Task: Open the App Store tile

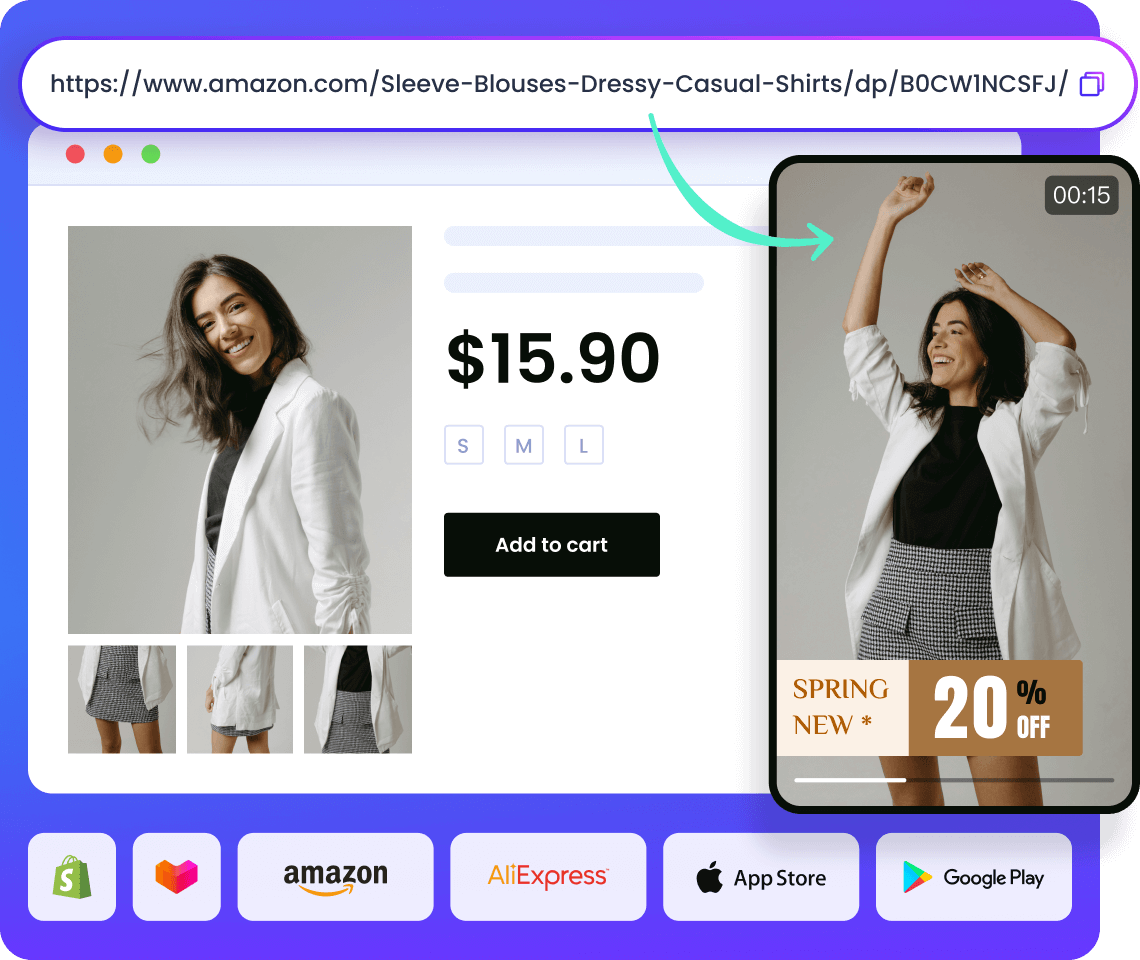Action: click(x=761, y=877)
